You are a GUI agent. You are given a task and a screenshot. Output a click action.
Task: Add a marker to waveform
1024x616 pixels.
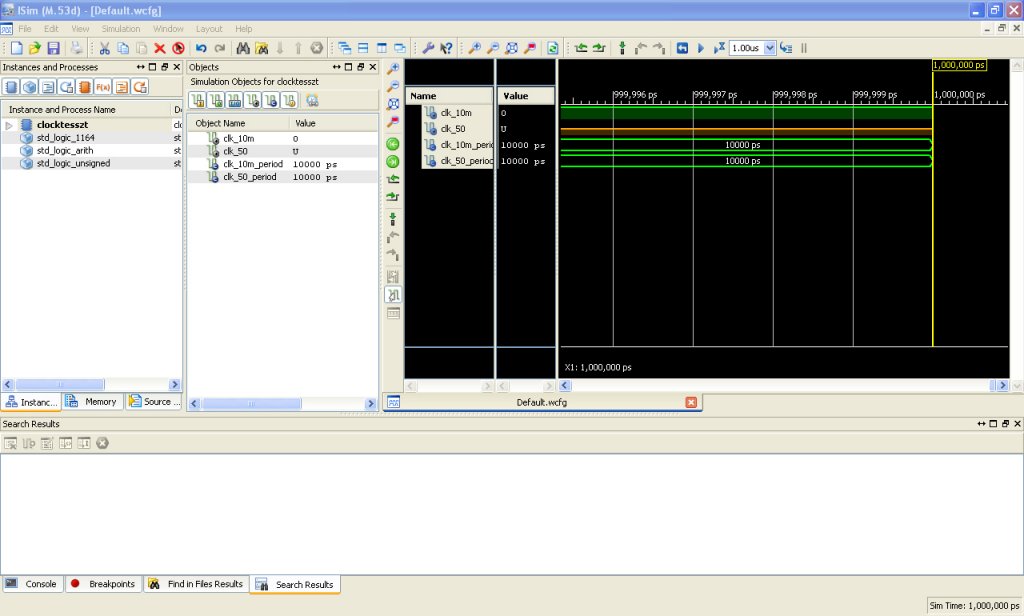coord(622,48)
